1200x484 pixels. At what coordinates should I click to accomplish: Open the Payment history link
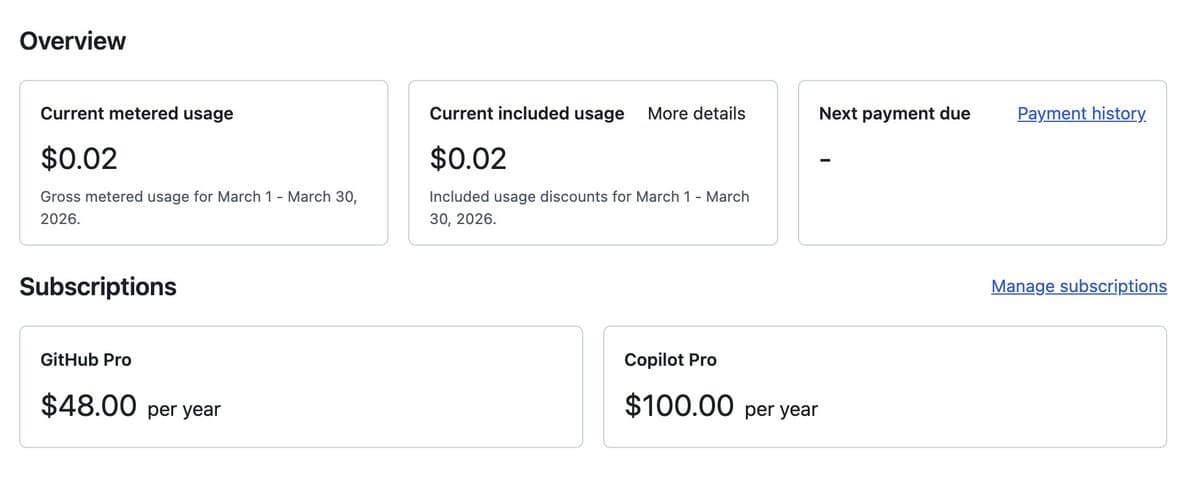(1081, 114)
